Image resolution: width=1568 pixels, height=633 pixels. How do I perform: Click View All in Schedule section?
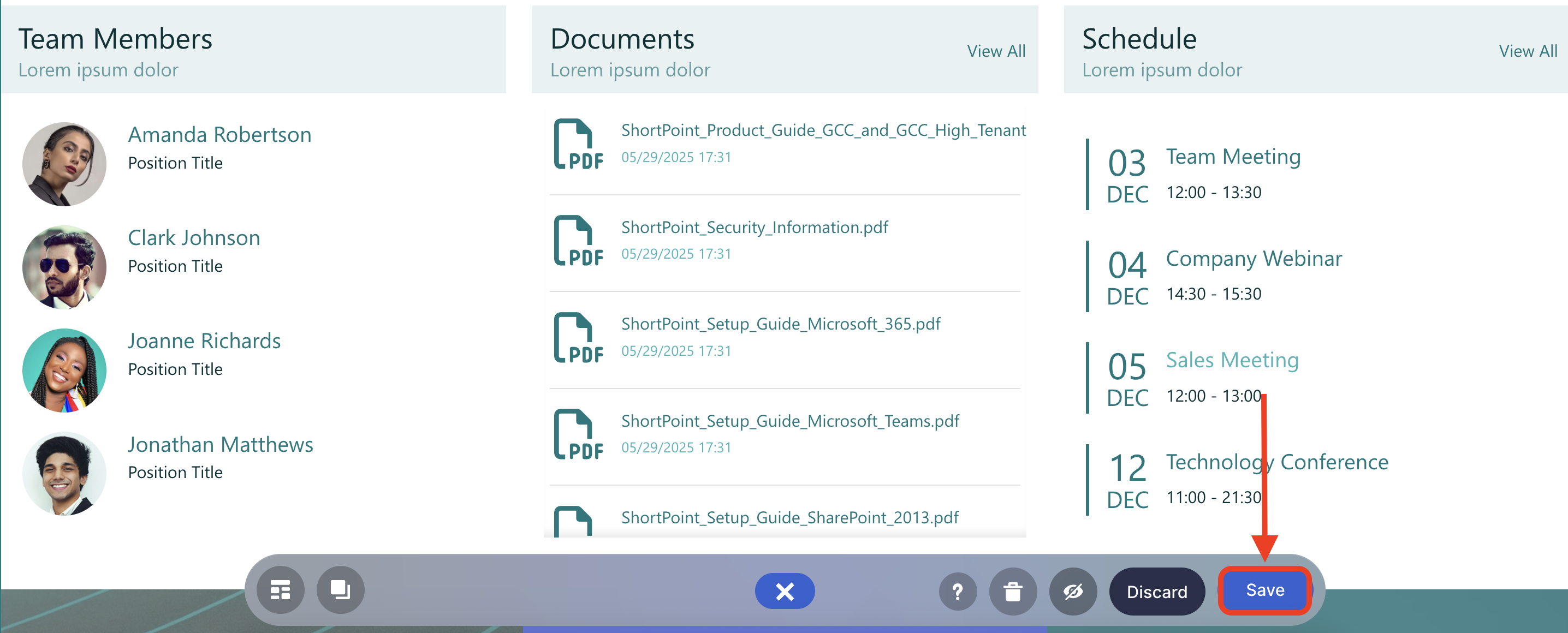point(1527,51)
